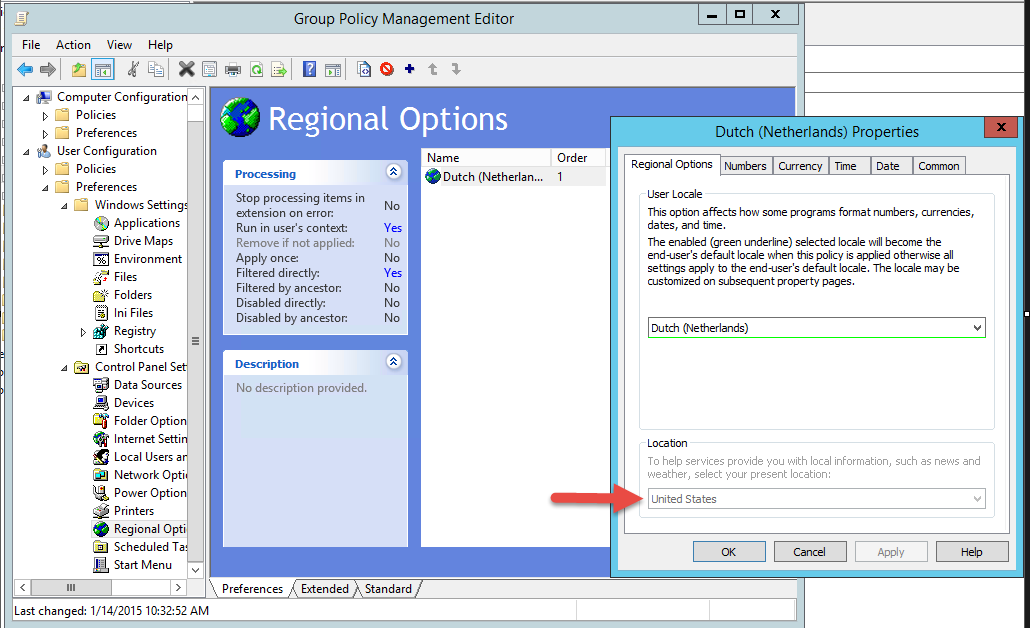Cancel the Dutch (Netherlands) Properties dialog

tap(809, 551)
